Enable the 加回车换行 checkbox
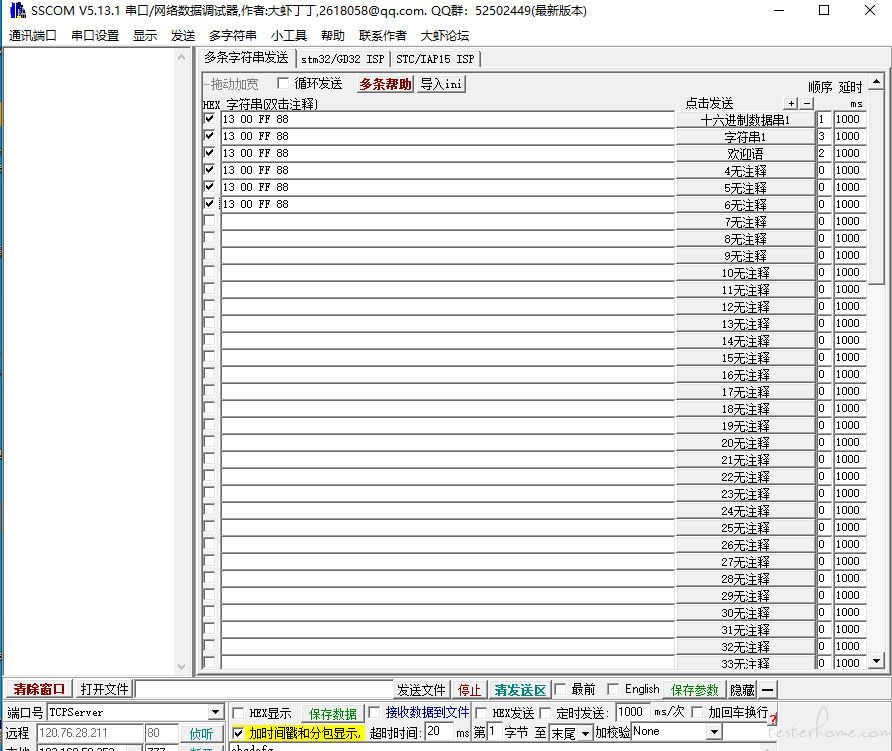Viewport: 892px width, 751px height. [x=697, y=712]
